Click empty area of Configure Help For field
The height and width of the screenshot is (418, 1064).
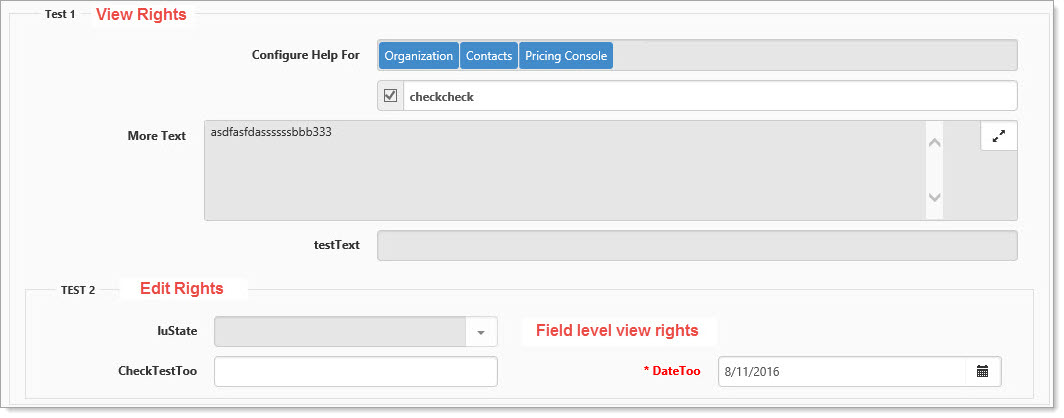click(x=814, y=56)
